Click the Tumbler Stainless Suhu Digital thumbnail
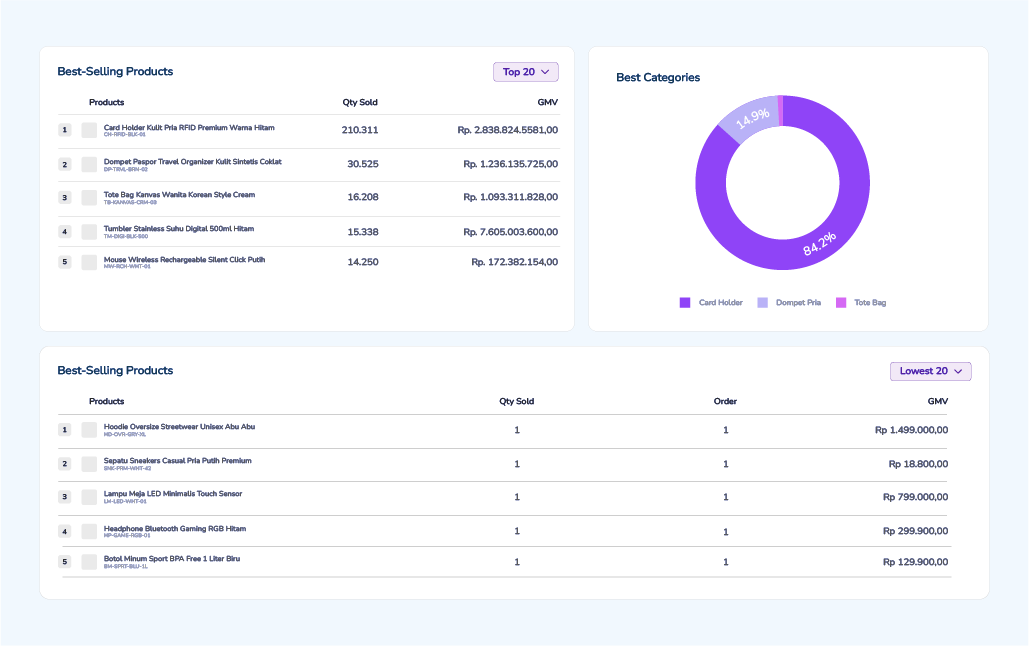 click(89, 232)
